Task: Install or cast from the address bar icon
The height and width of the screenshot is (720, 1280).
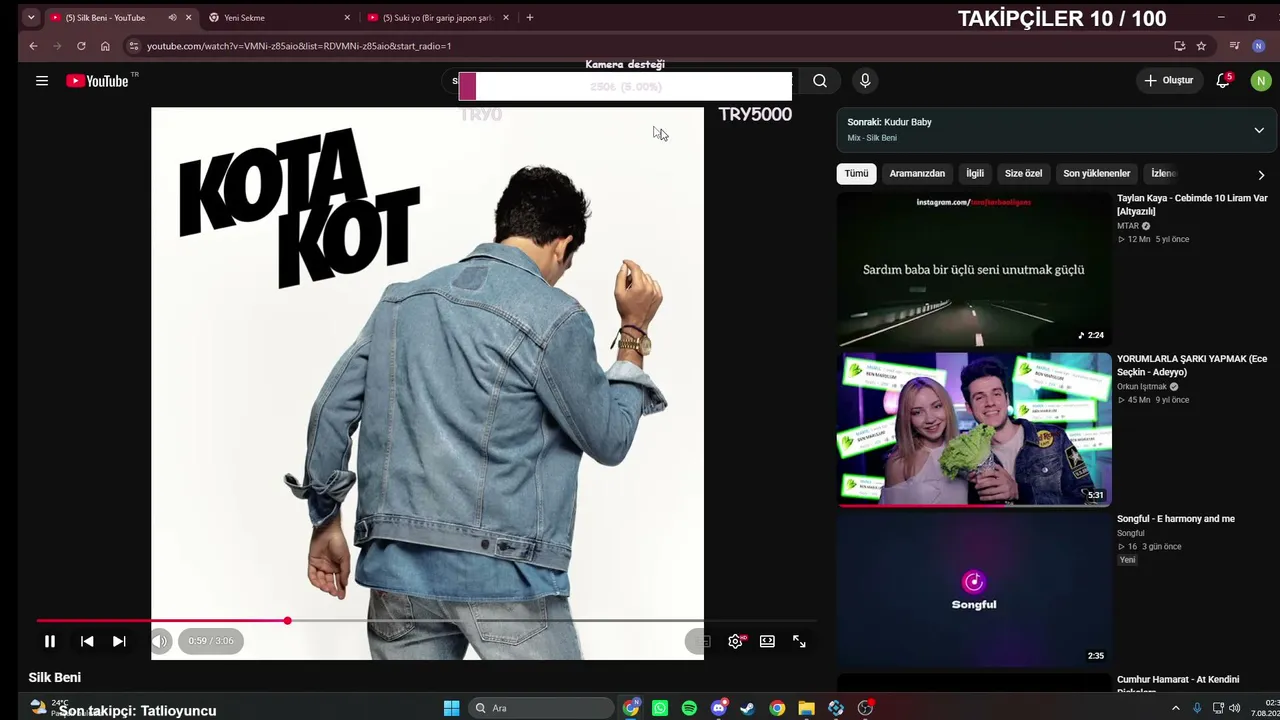Action: click(1180, 46)
